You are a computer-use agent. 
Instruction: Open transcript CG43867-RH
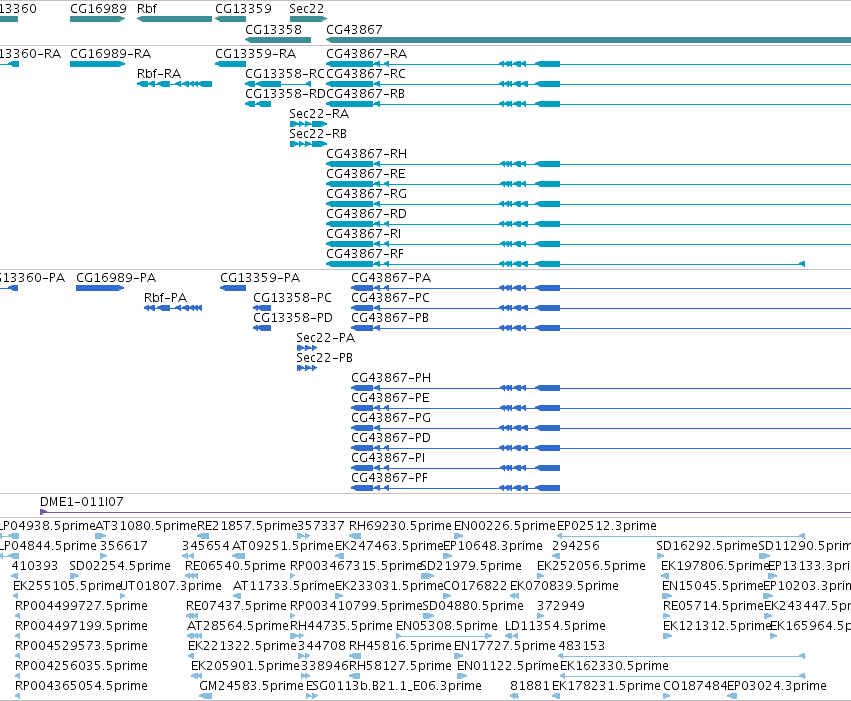click(x=366, y=154)
